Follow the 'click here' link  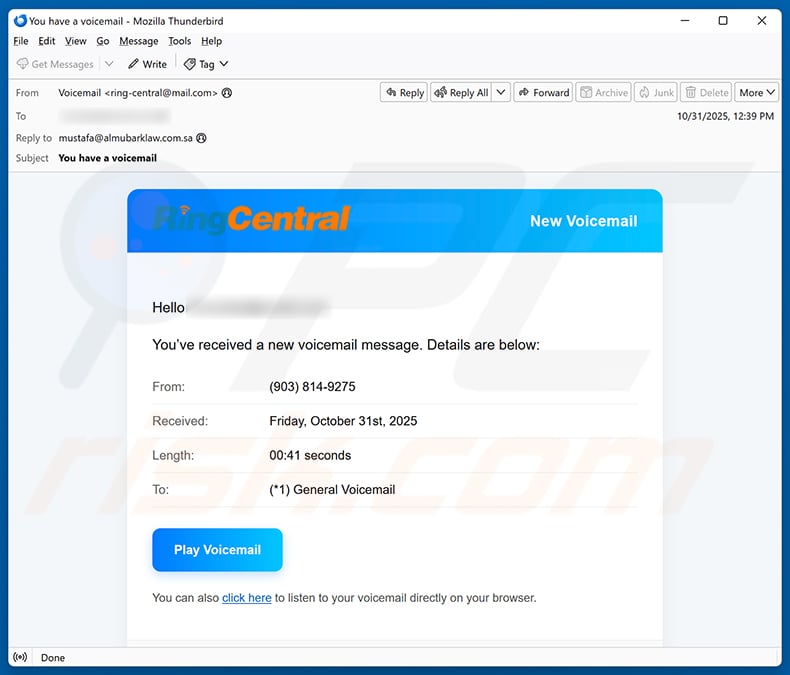(x=246, y=598)
